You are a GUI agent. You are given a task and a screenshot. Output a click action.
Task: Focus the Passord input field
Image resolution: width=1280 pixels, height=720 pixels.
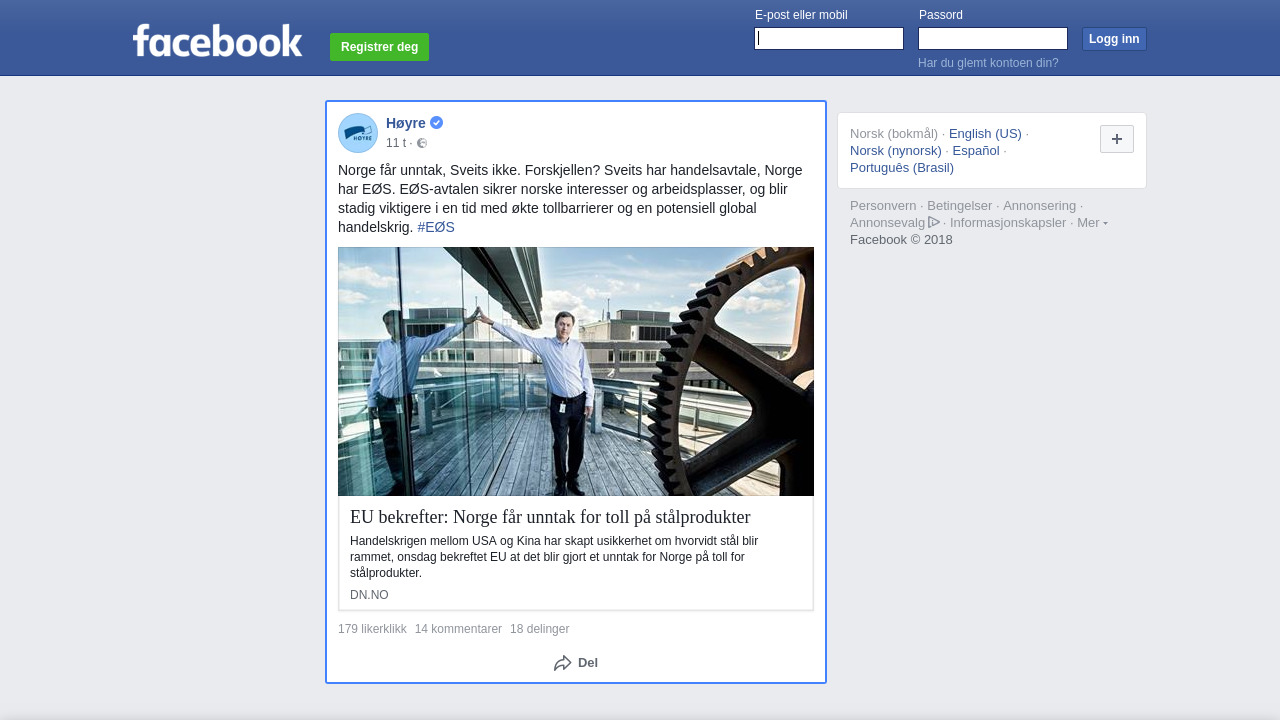(993, 39)
